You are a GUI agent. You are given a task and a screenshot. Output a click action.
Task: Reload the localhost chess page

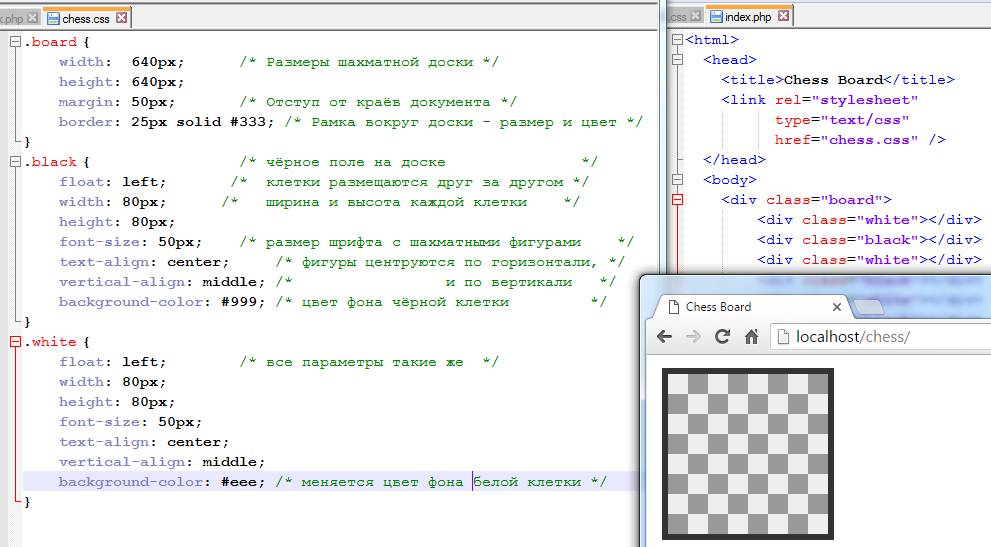(722, 337)
